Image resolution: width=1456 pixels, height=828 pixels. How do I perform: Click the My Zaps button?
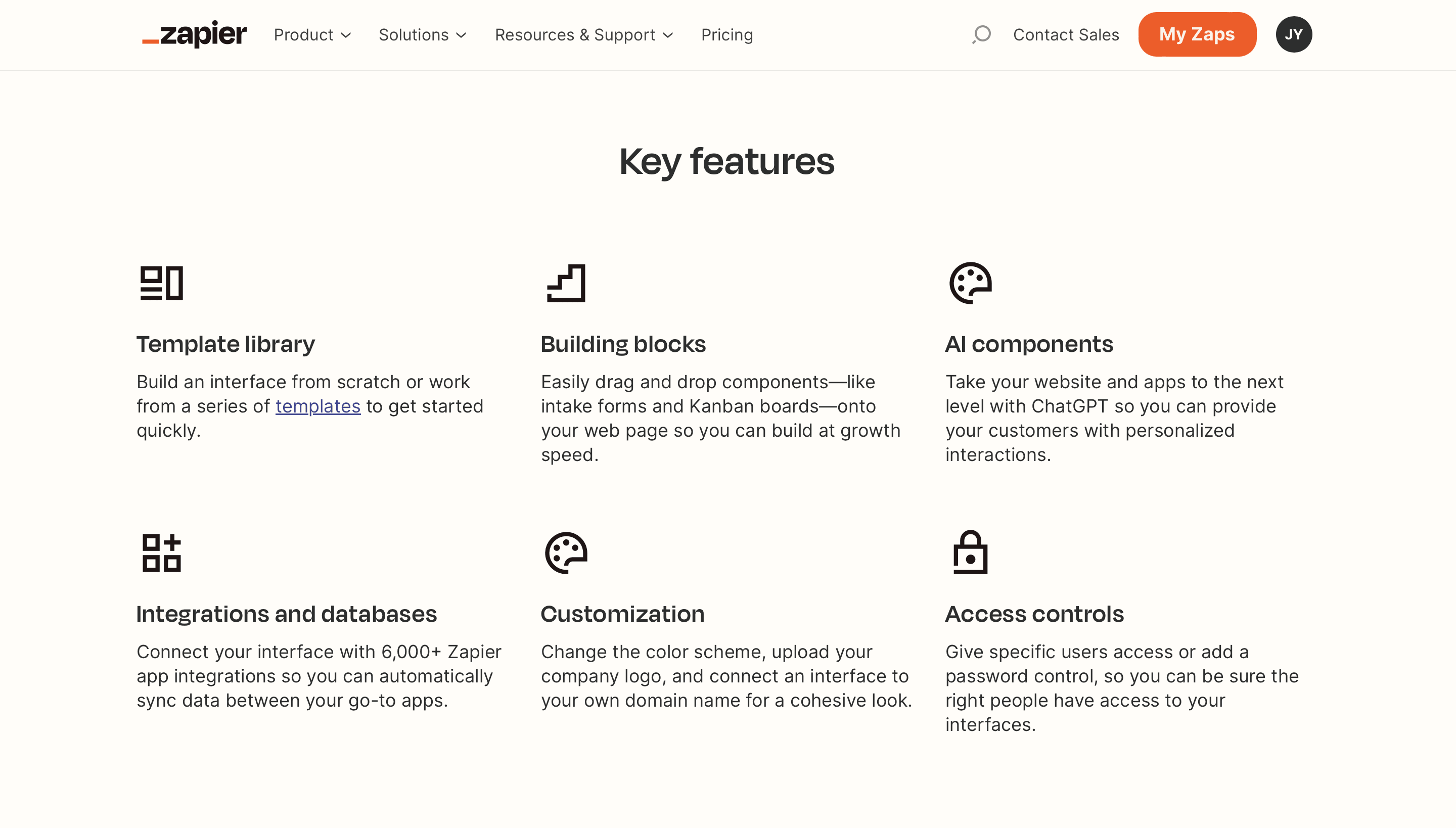click(1197, 34)
